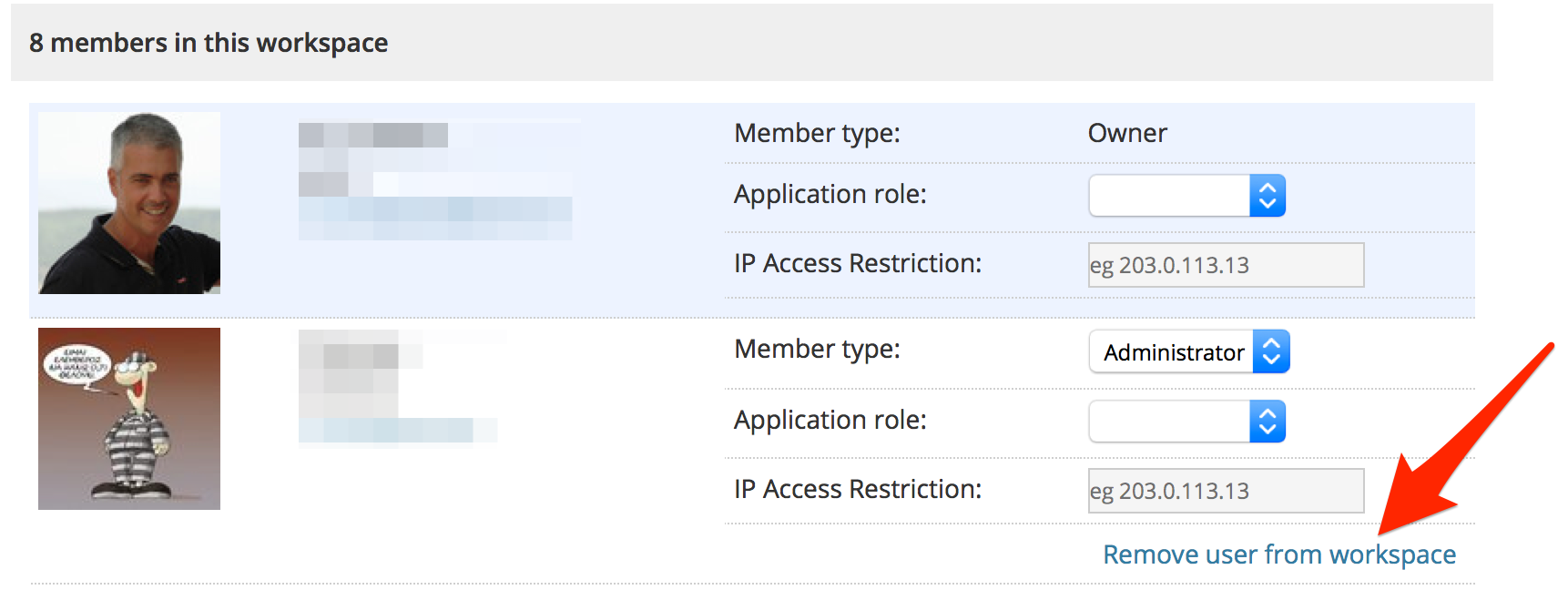
Task: Click the owner's IP Access Restriction label
Action: click(857, 263)
